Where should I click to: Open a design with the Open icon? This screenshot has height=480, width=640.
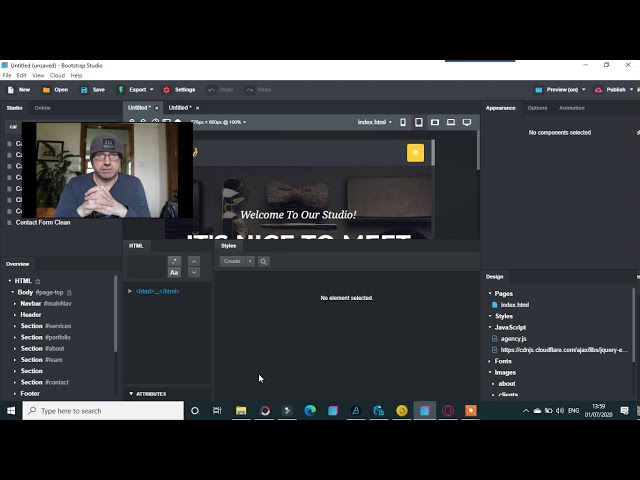[46, 90]
